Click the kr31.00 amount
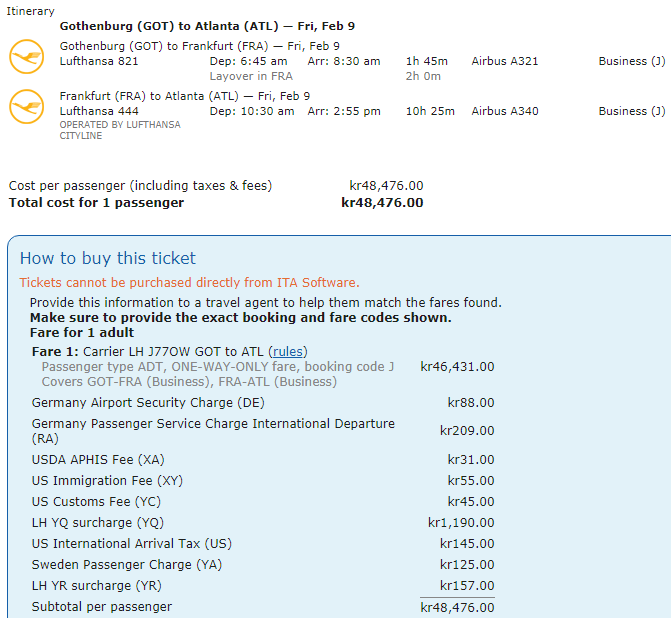Image resolution: width=671 pixels, height=618 pixels. coord(471,460)
